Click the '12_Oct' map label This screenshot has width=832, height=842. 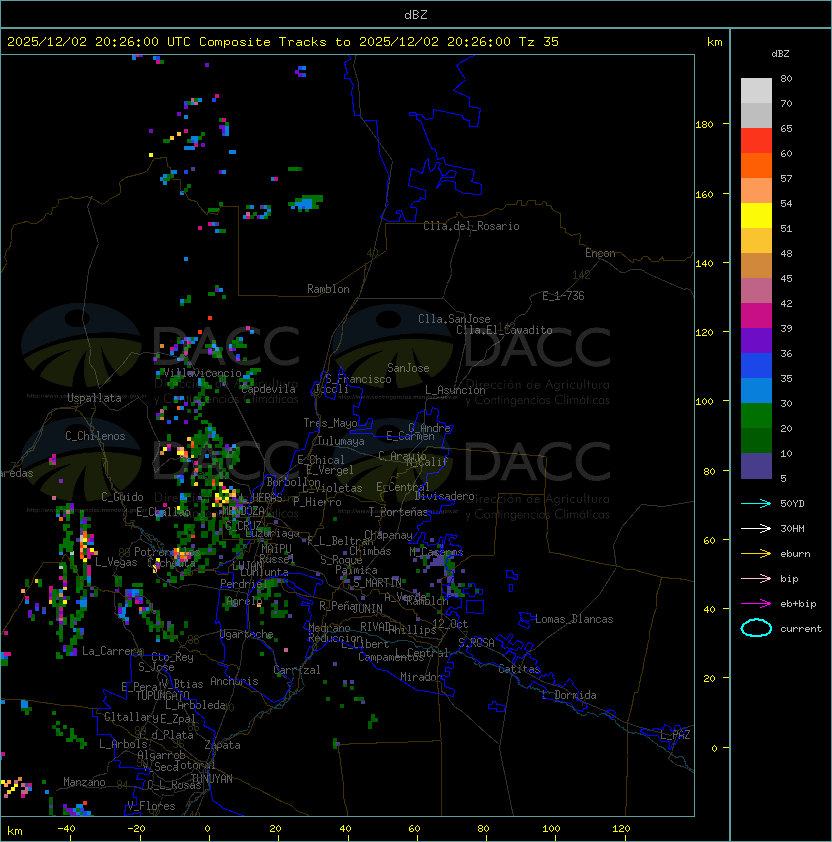pyautogui.click(x=450, y=623)
